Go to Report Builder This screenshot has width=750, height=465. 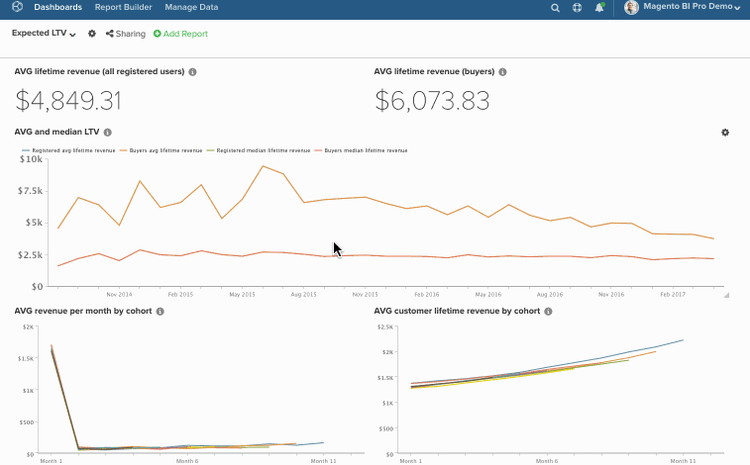(124, 8)
